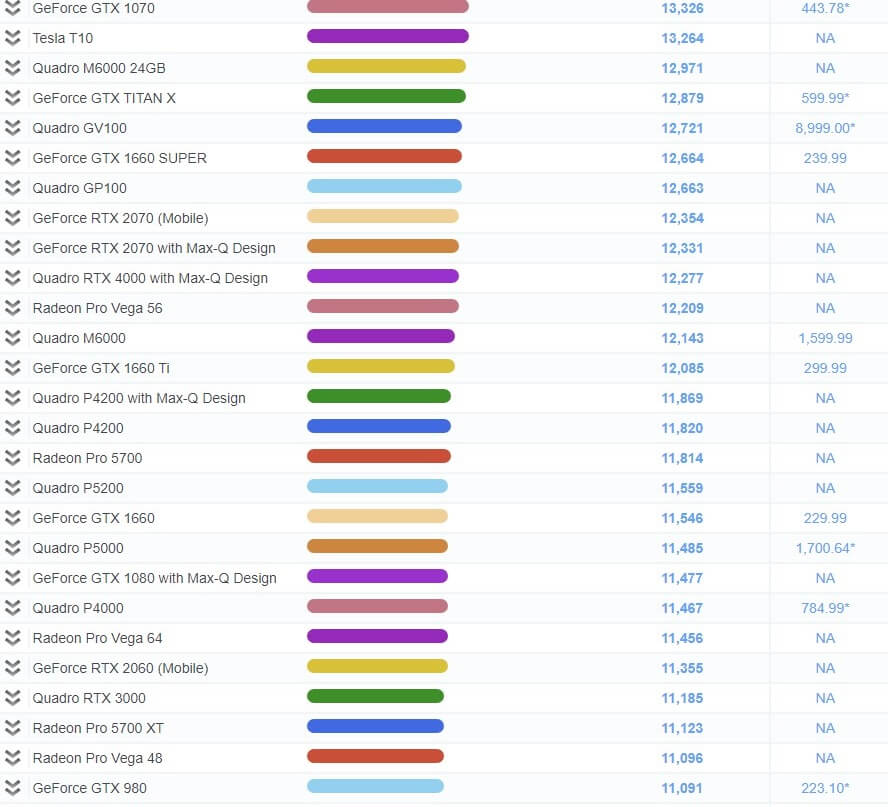Click the 229.99 price for GTX 1660
The height and width of the screenshot is (807, 888).
click(826, 518)
